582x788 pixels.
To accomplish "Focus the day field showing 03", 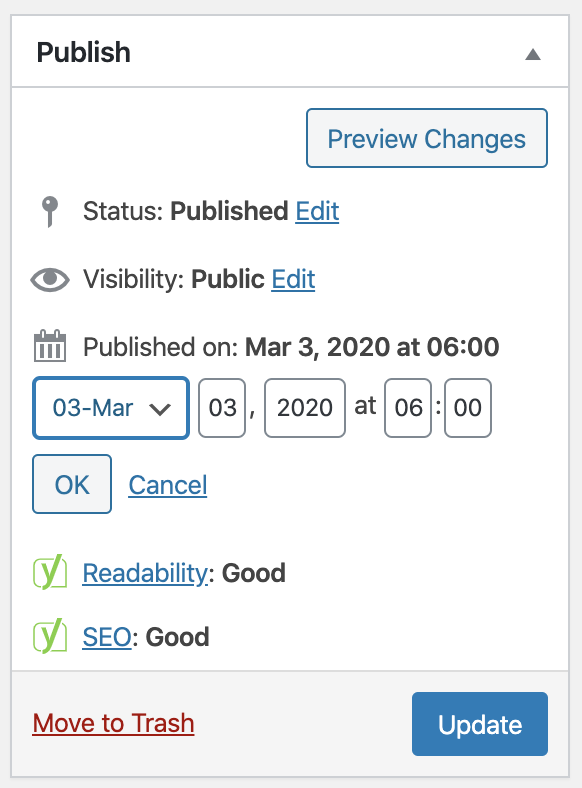I will coord(222,408).
